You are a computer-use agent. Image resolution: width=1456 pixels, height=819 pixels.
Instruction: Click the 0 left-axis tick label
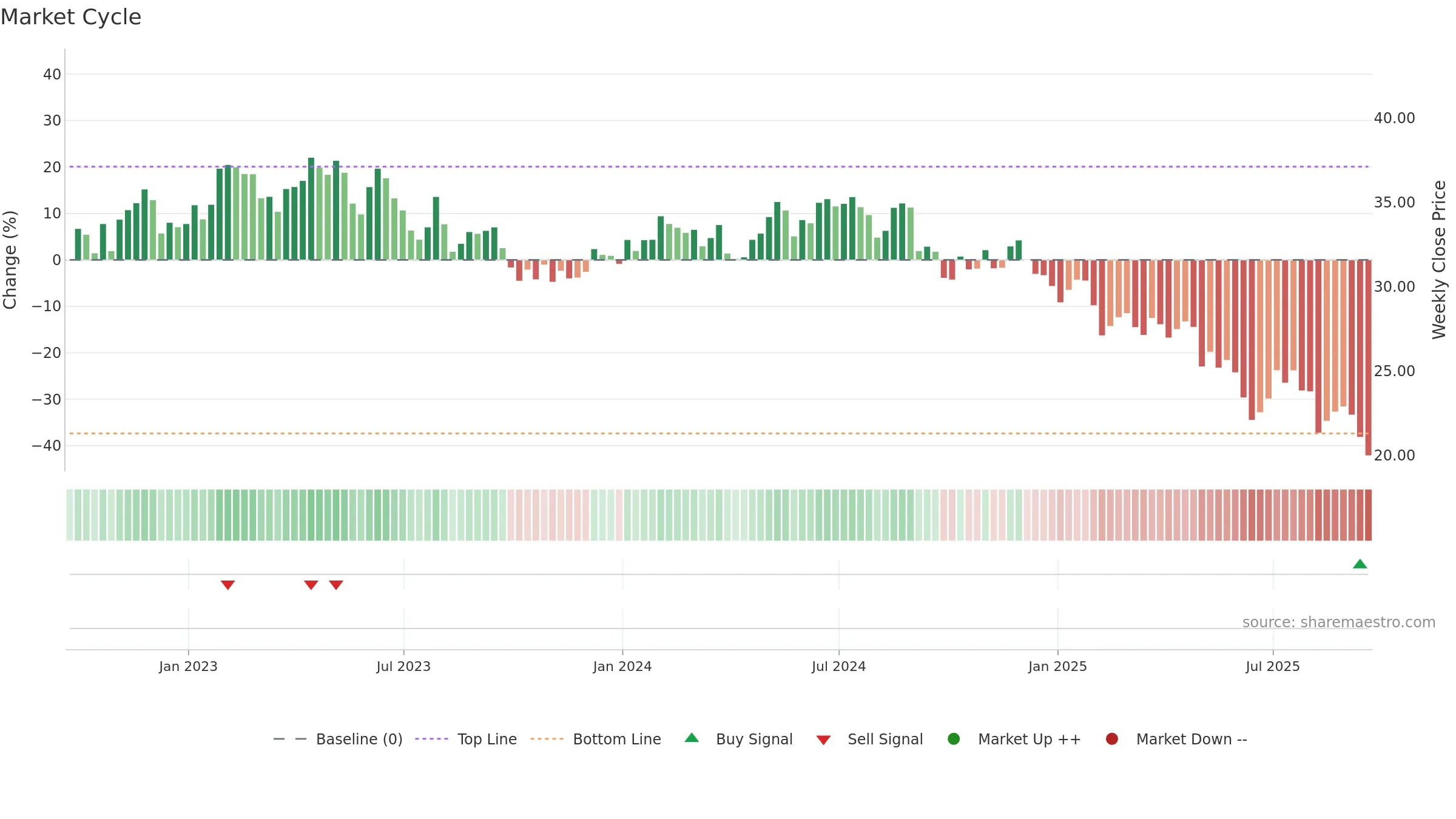57,260
